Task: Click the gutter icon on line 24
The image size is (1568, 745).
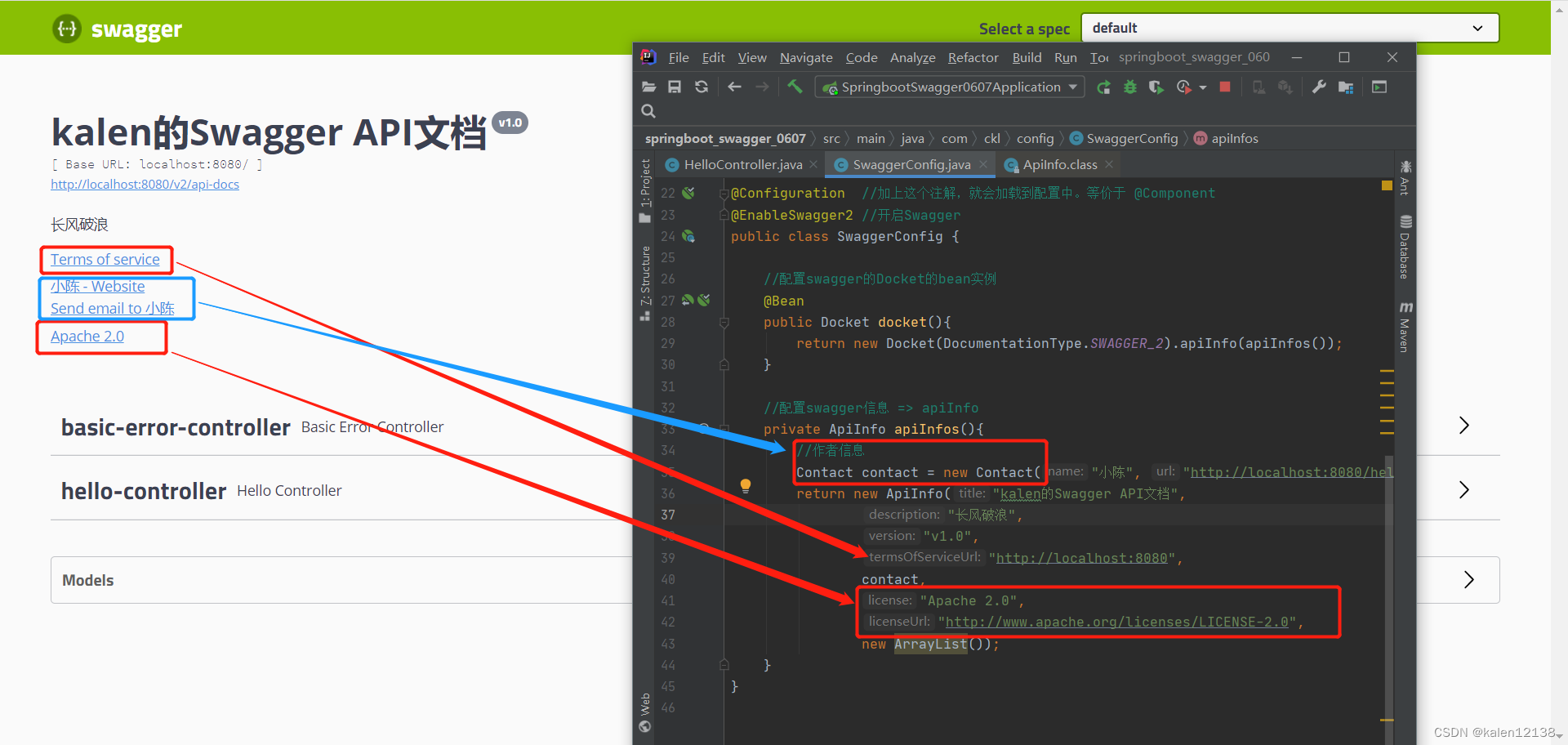Action: pos(688,236)
